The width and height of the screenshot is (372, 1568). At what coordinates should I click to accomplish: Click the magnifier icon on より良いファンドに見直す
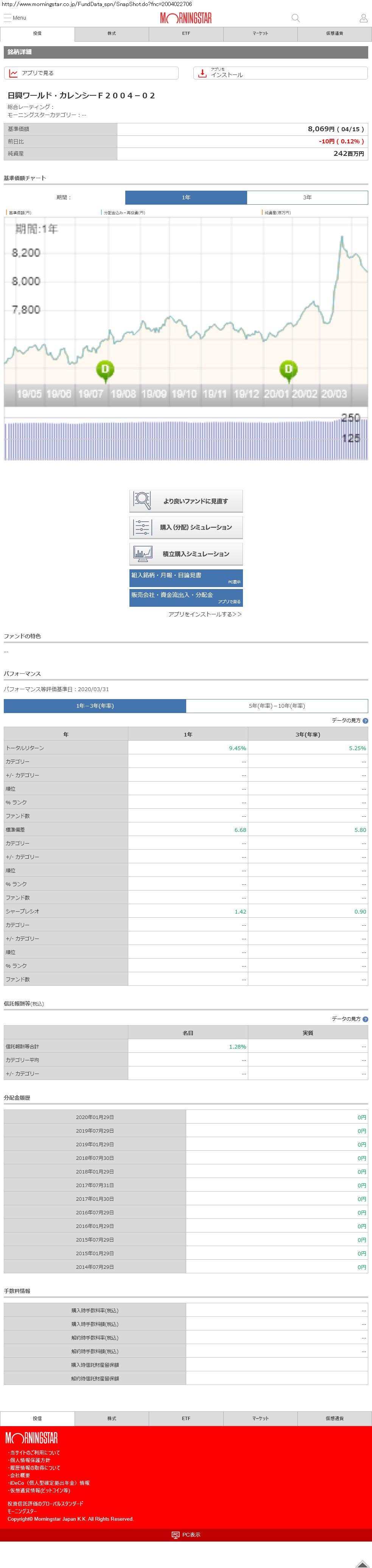pyautogui.click(x=142, y=500)
